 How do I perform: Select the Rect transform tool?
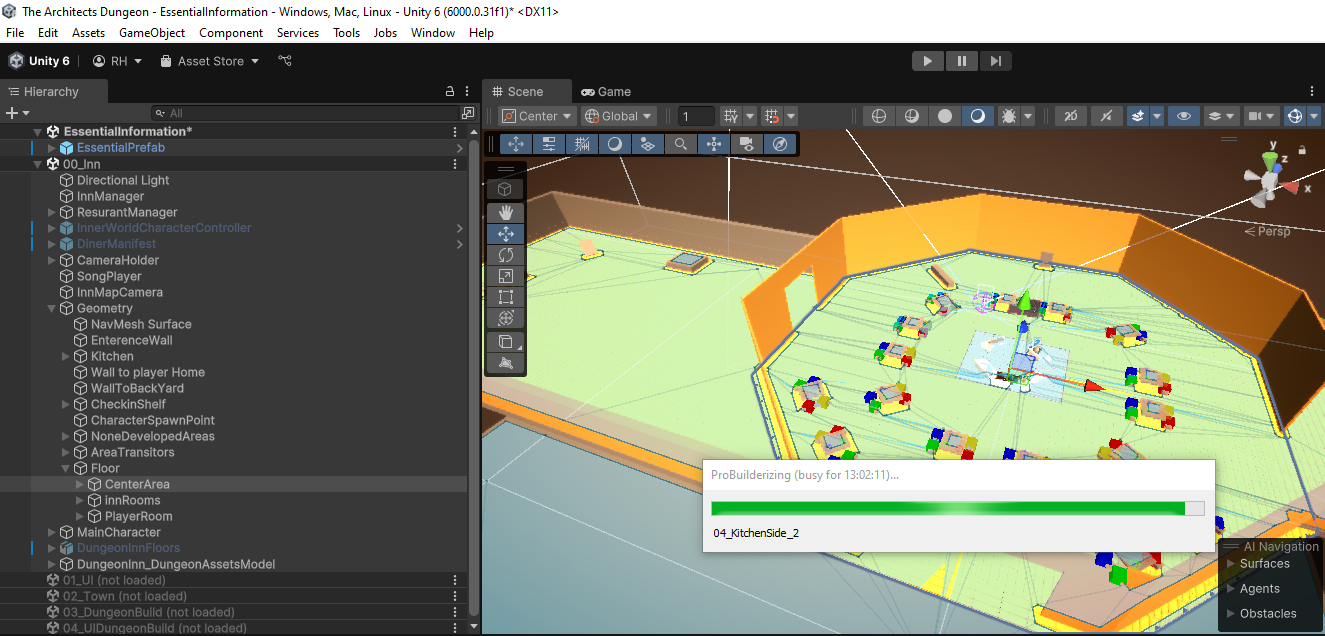506,297
